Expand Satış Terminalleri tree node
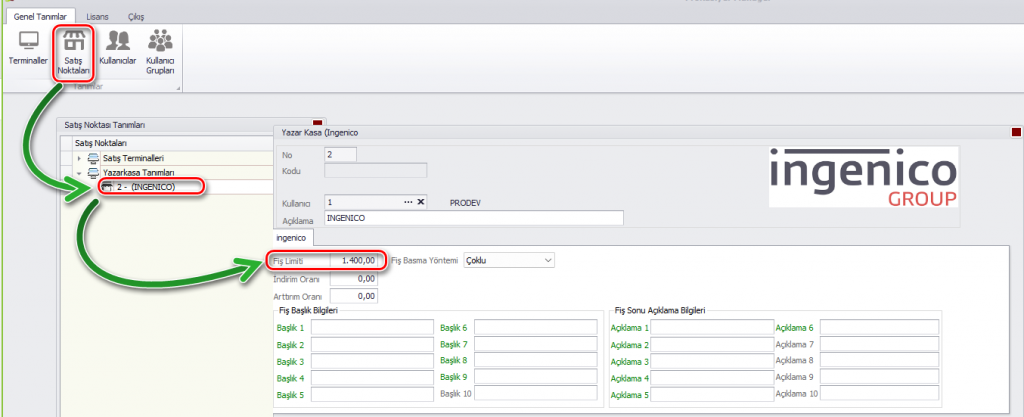The width and height of the screenshot is (1024, 417). [80, 159]
